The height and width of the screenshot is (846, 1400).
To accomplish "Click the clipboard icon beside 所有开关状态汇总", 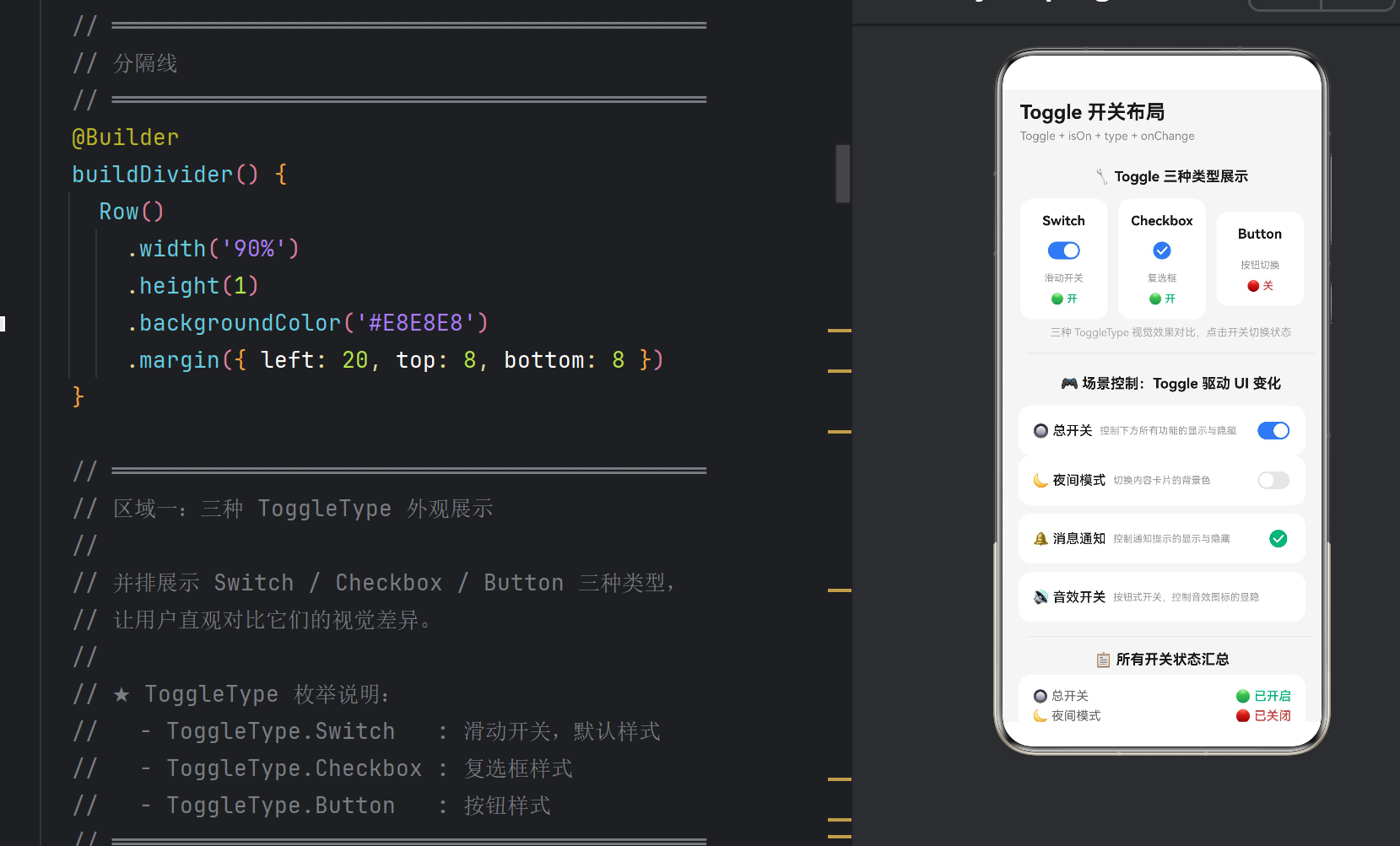I will pyautogui.click(x=1103, y=660).
